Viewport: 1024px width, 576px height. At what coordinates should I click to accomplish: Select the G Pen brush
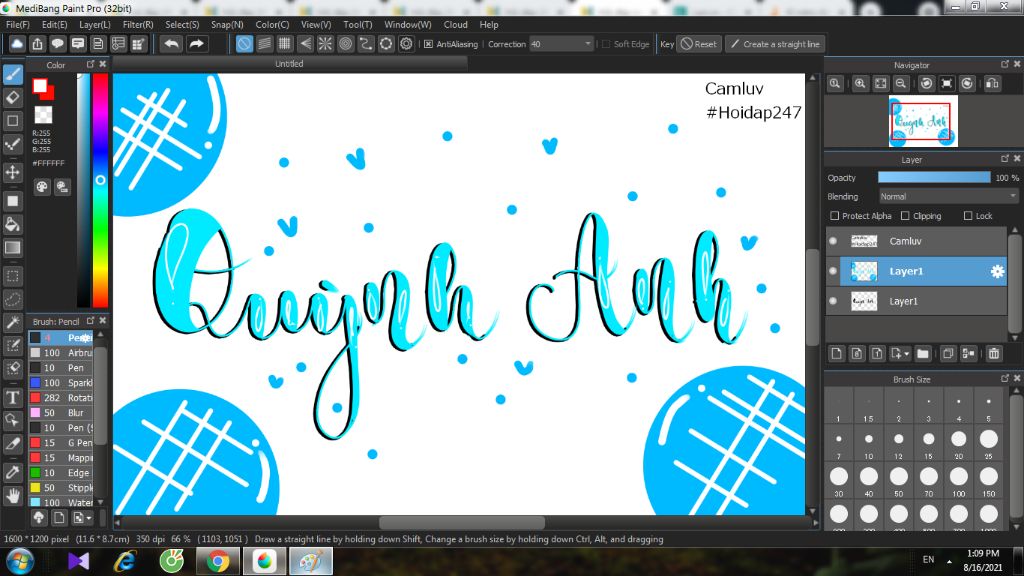click(x=61, y=443)
